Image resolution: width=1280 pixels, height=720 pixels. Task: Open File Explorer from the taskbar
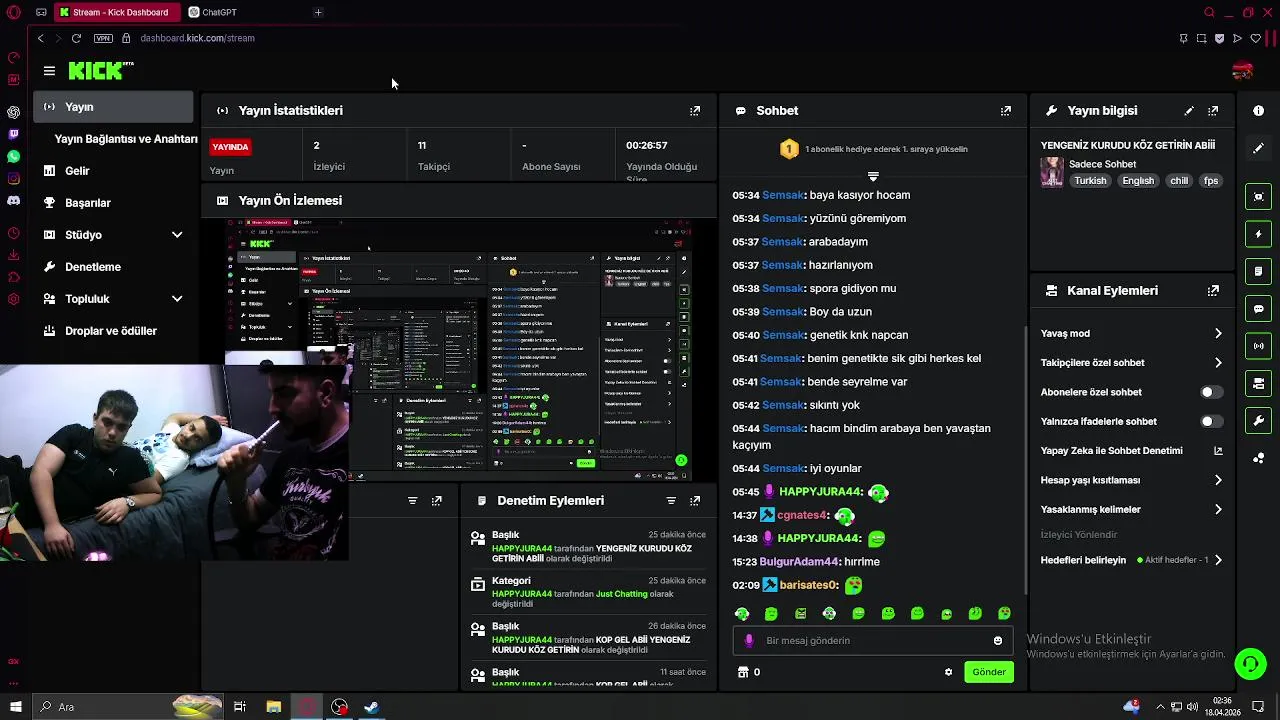tap(273, 707)
